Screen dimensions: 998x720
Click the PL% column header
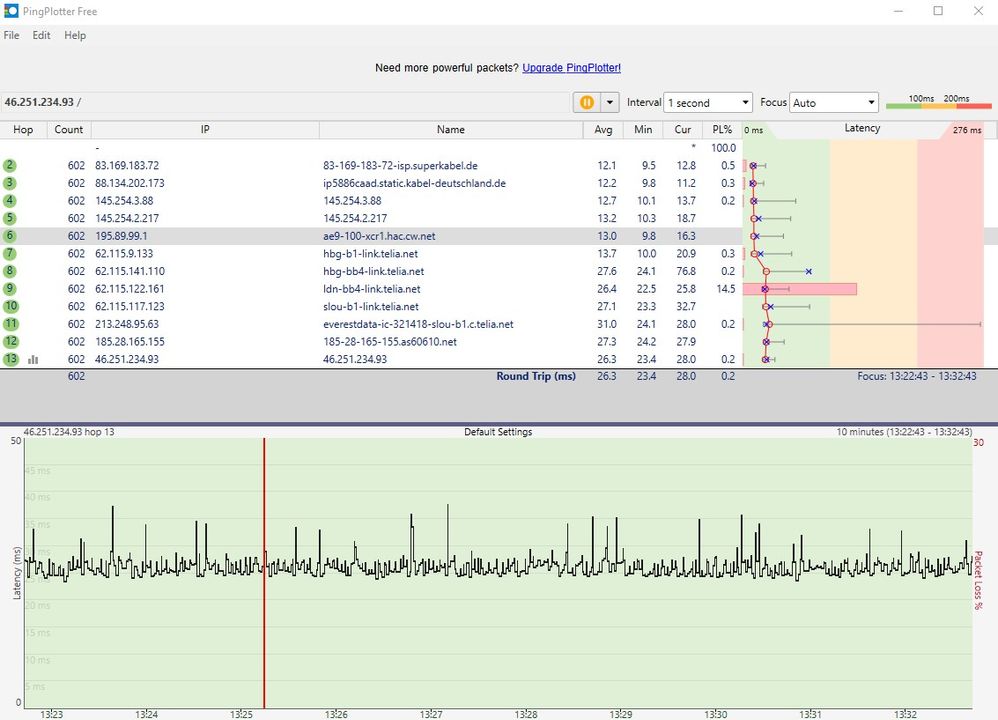pyautogui.click(x=722, y=129)
